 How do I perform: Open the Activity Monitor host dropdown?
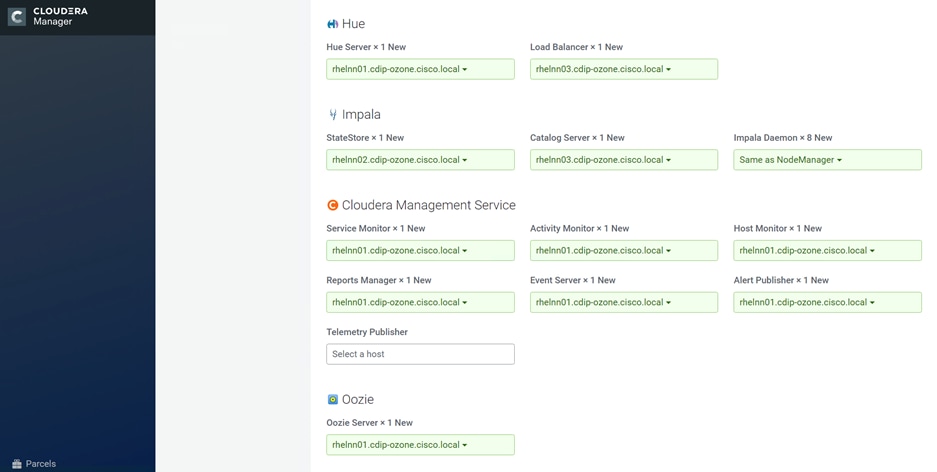624,250
